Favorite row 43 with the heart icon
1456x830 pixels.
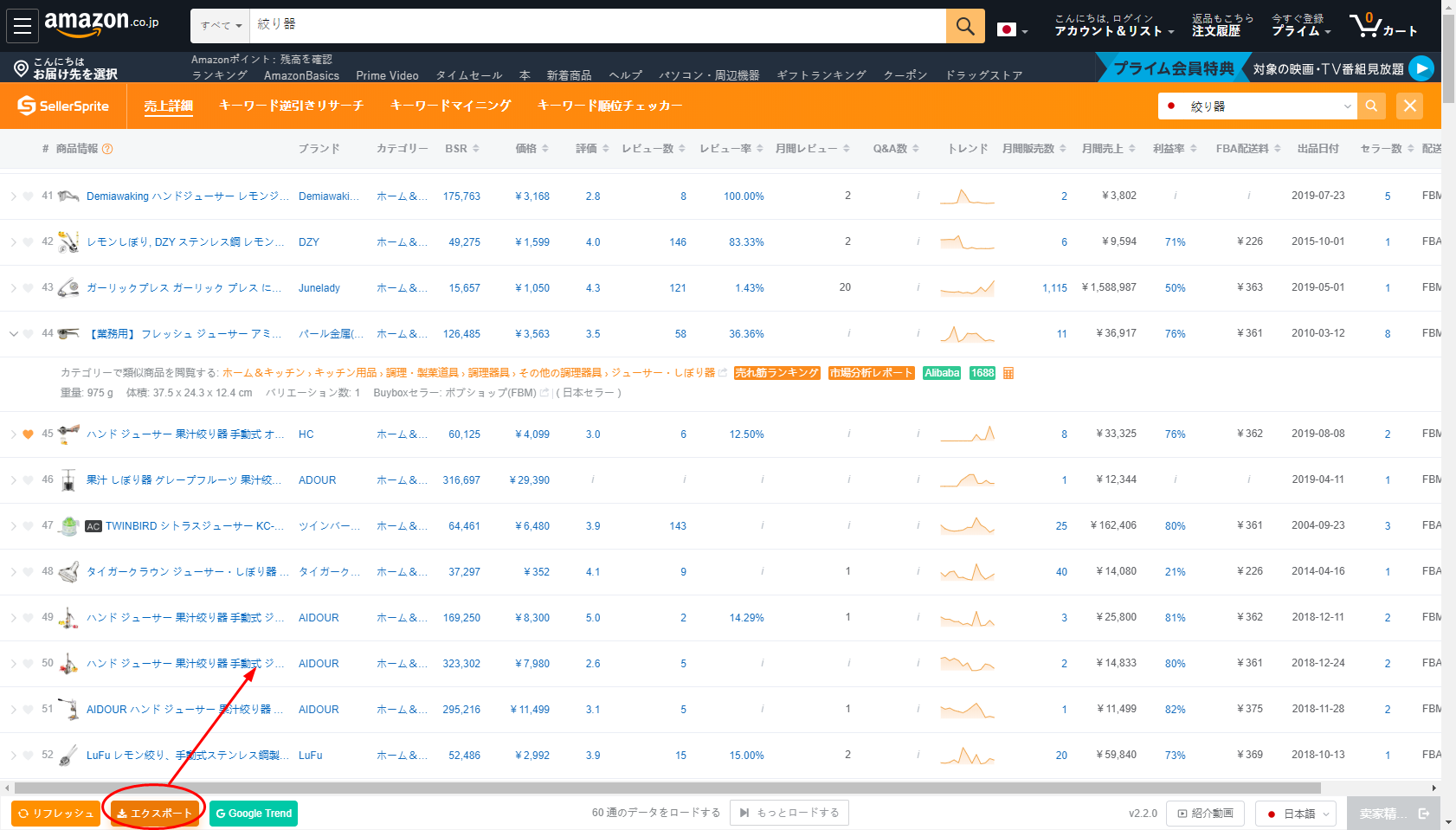click(x=28, y=288)
